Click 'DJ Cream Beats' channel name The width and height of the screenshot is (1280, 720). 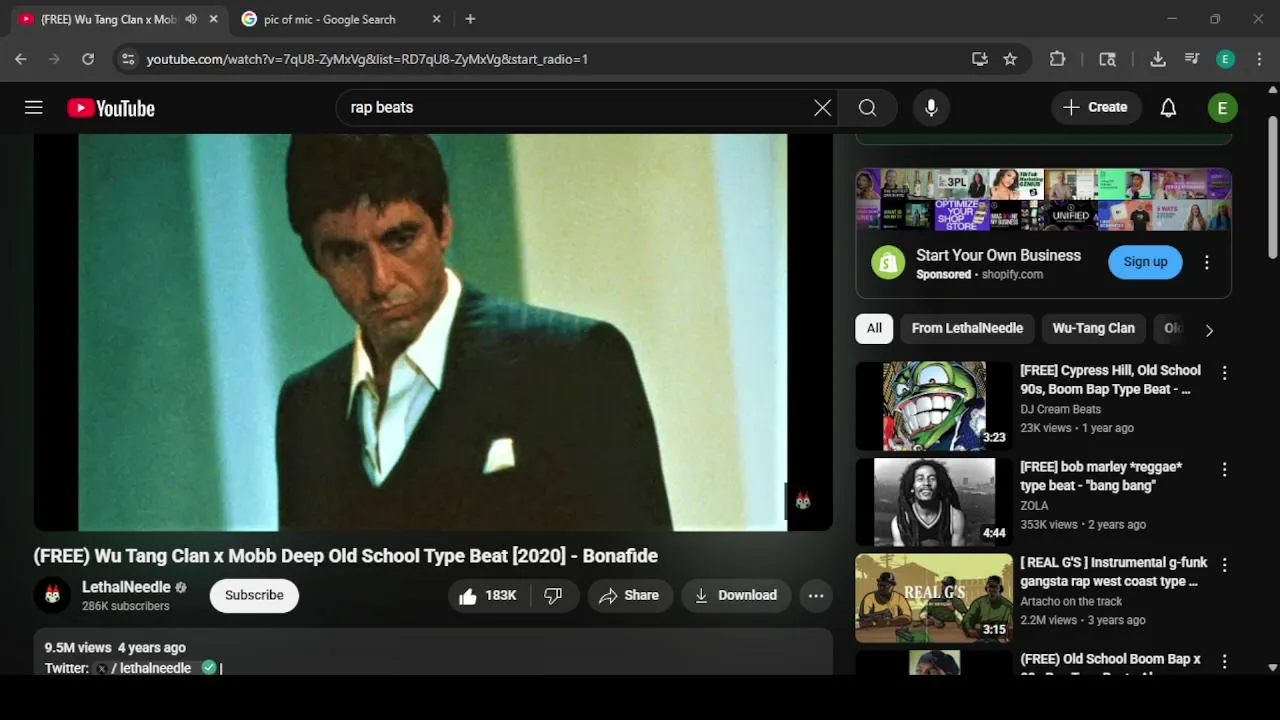pos(1060,409)
